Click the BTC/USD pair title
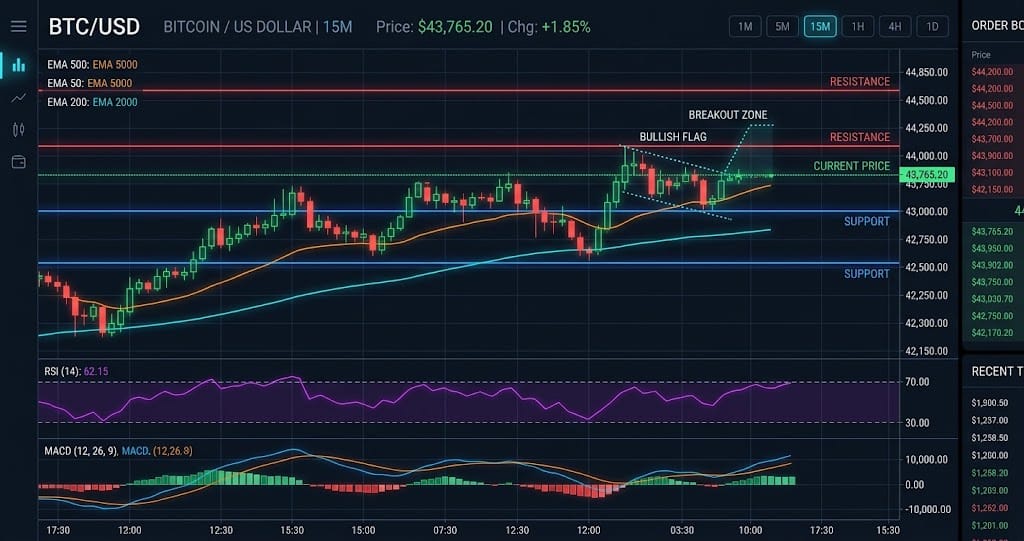 click(x=94, y=27)
